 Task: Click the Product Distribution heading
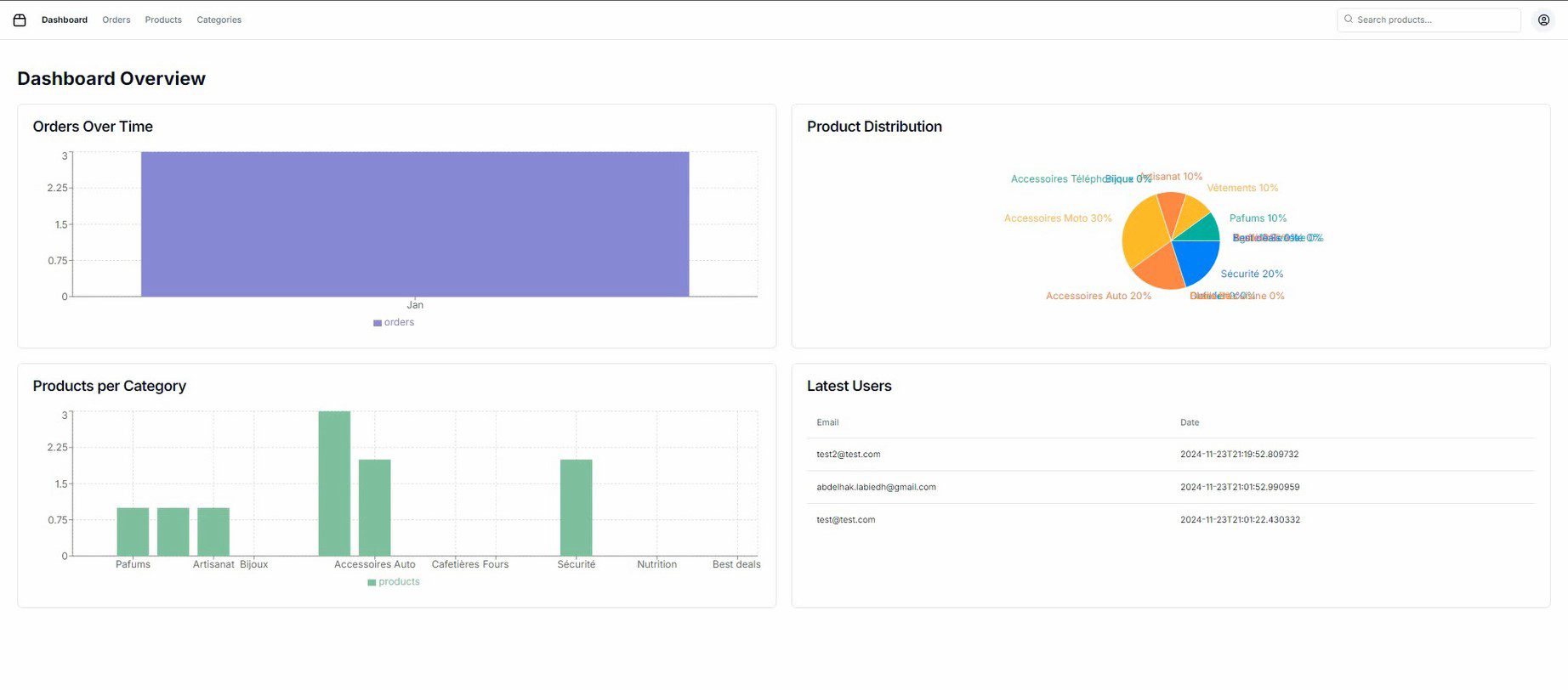pyautogui.click(x=874, y=127)
